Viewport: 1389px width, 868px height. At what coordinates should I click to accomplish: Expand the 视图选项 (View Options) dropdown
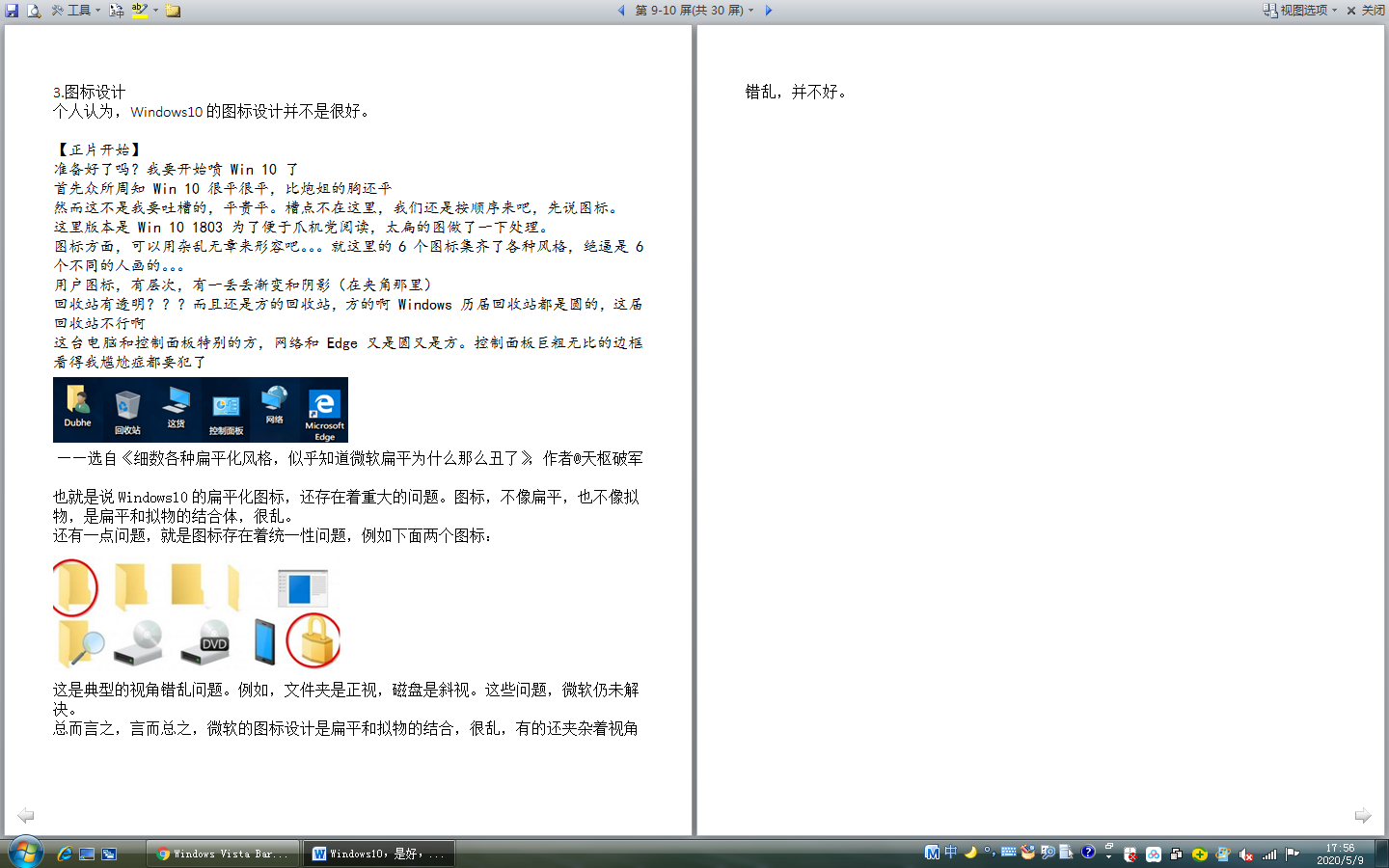click(1301, 11)
